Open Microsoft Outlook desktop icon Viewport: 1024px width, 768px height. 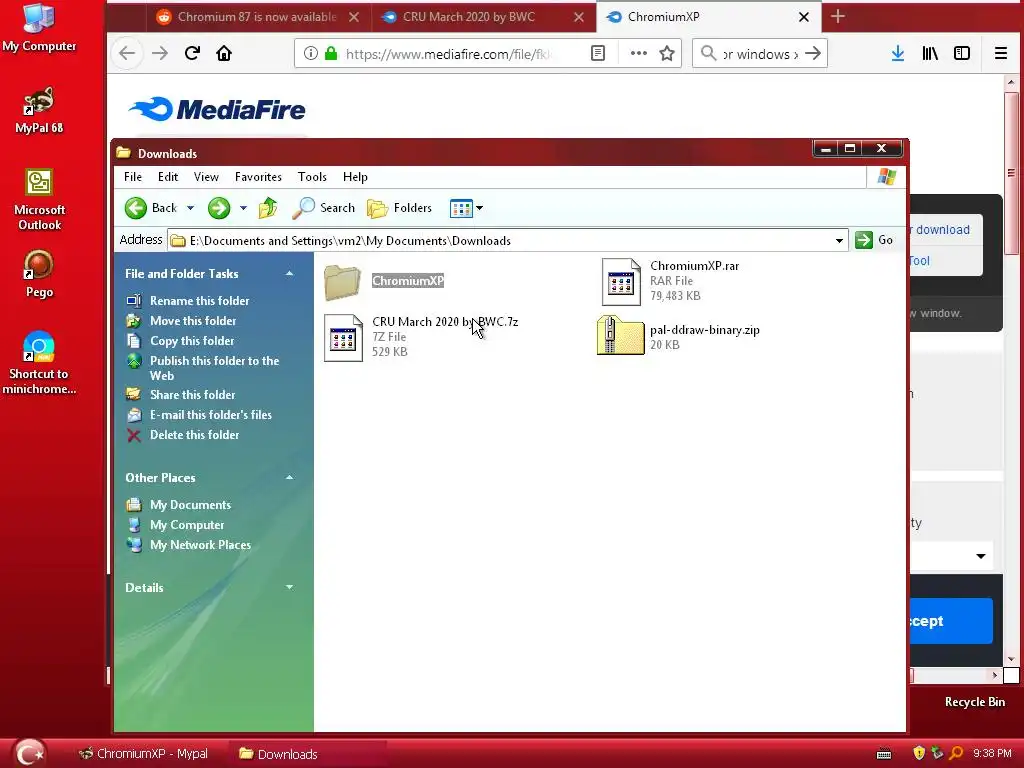tap(39, 199)
